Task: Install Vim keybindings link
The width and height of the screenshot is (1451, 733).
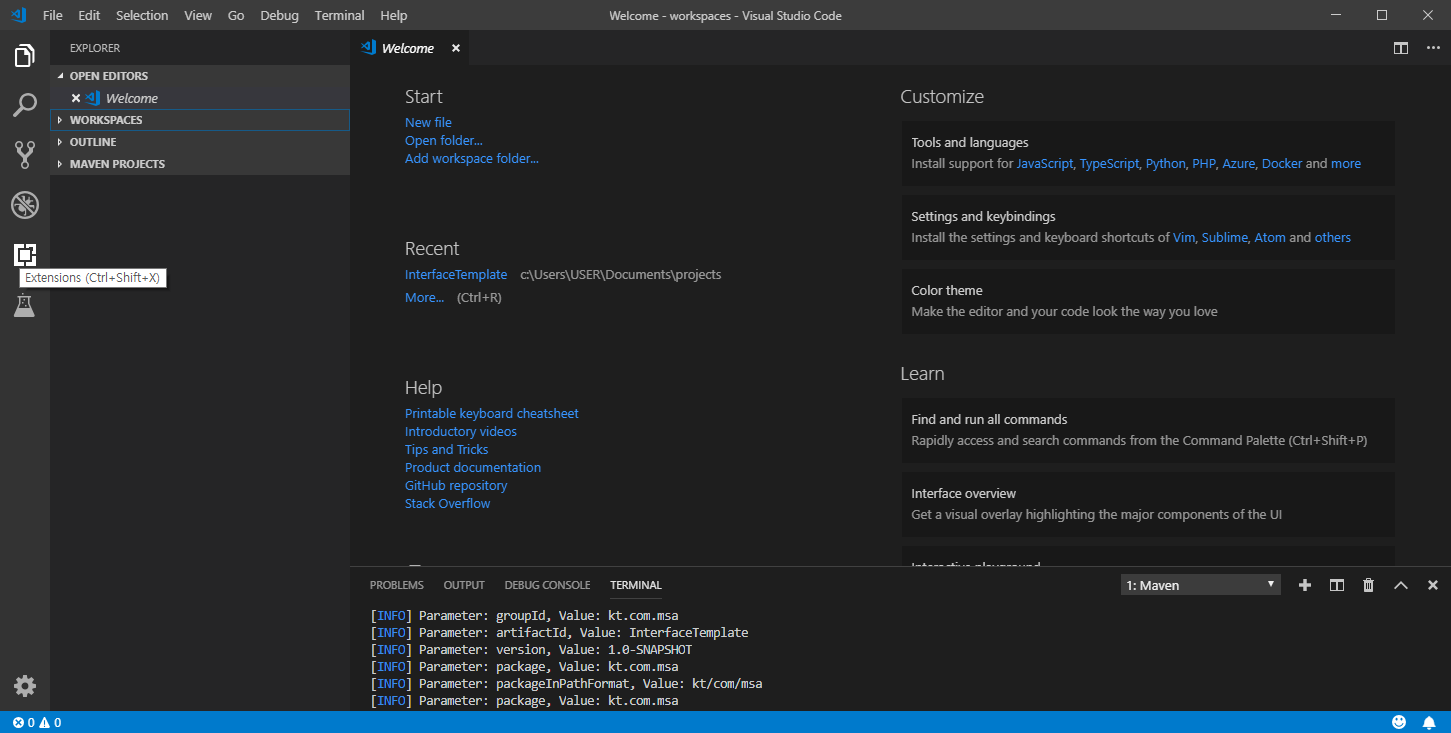Action: (x=1184, y=237)
